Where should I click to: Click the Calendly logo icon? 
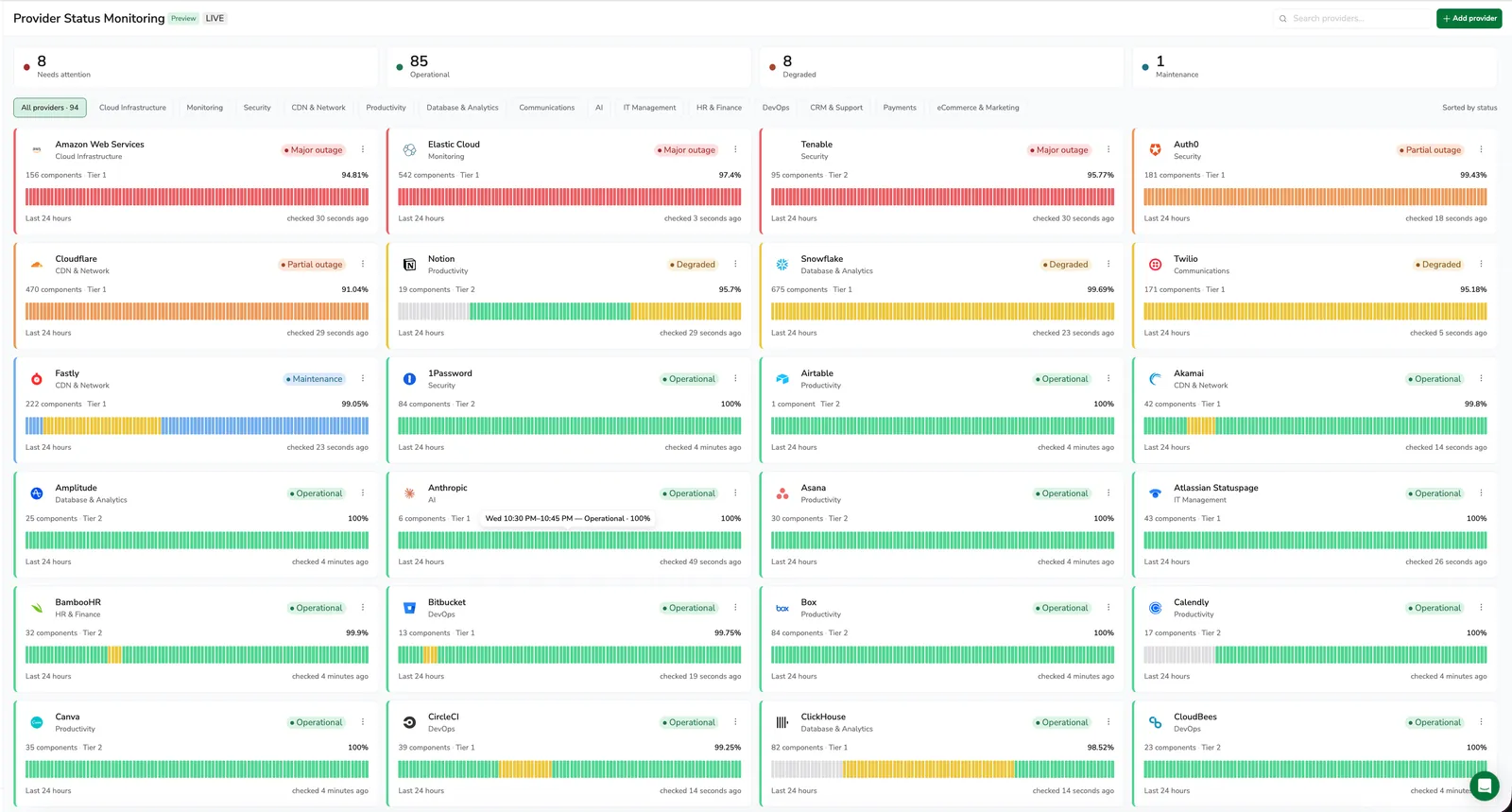[x=1155, y=608]
